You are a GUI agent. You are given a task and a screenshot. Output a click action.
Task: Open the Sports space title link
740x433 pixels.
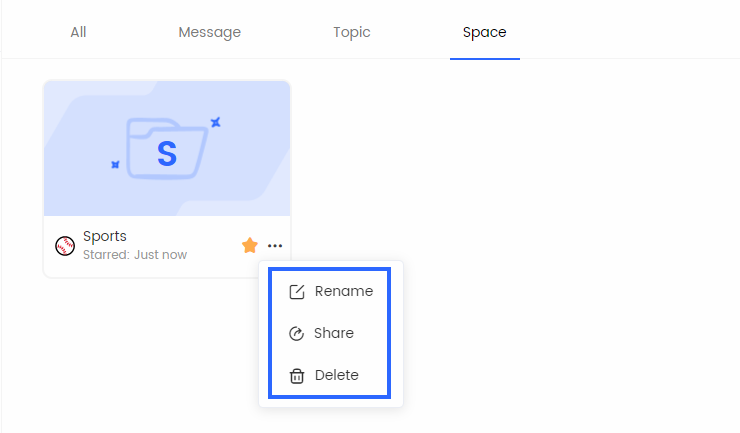coord(105,237)
